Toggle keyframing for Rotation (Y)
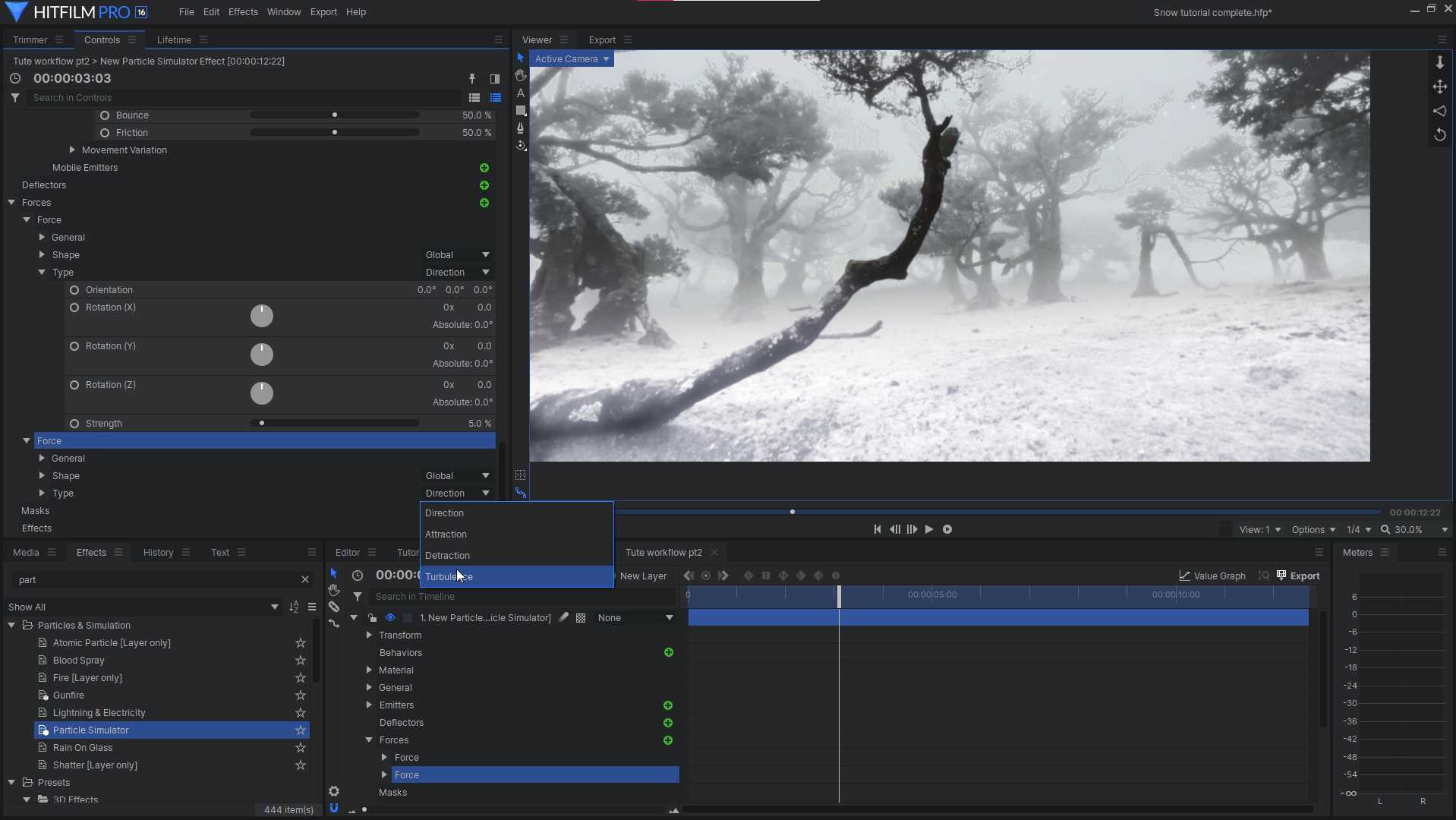 coord(74,346)
